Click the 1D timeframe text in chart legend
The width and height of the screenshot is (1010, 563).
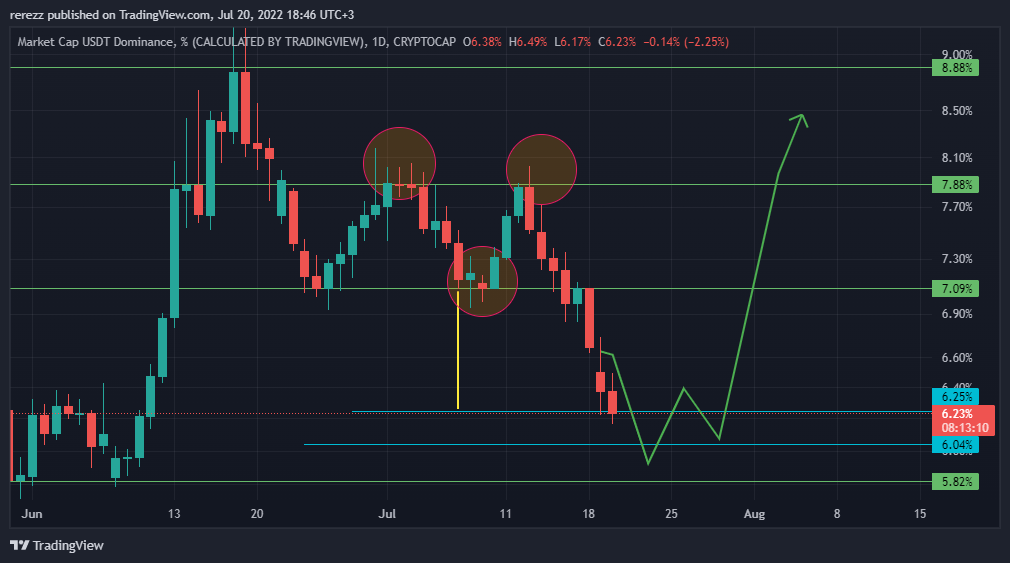click(379, 42)
